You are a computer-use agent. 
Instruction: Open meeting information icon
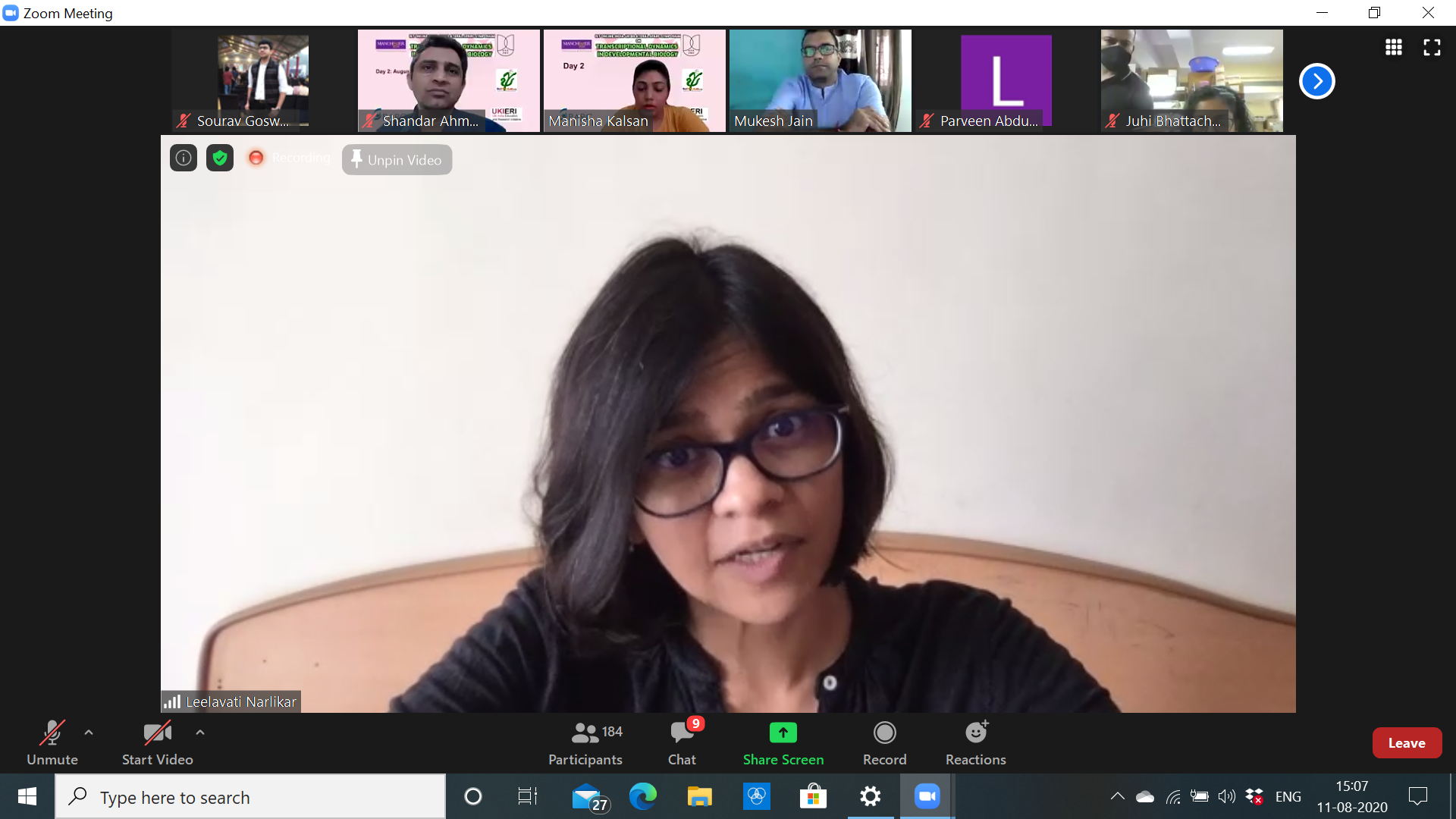coord(183,158)
